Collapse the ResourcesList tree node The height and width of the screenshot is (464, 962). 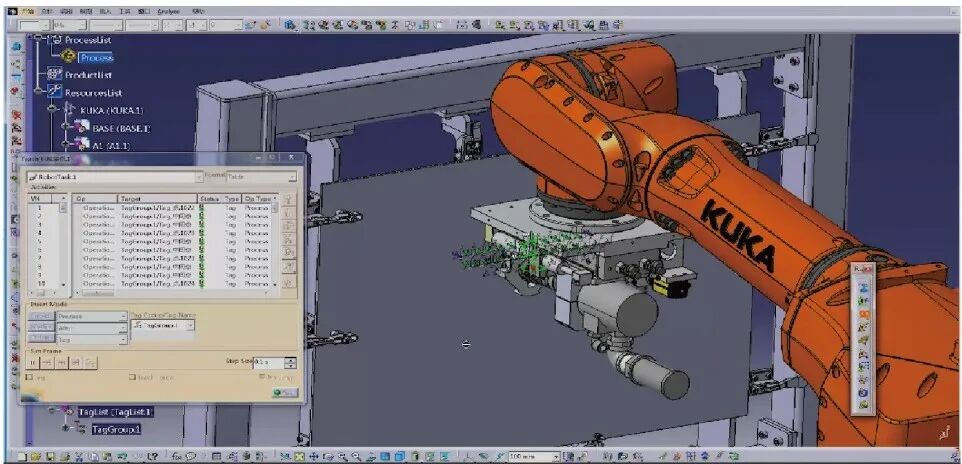pos(38,92)
